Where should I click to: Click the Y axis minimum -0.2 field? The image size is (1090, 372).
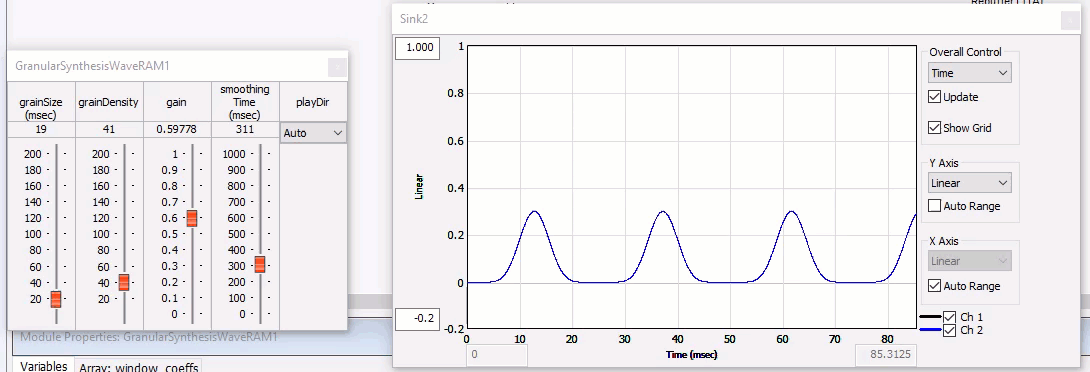tap(417, 319)
